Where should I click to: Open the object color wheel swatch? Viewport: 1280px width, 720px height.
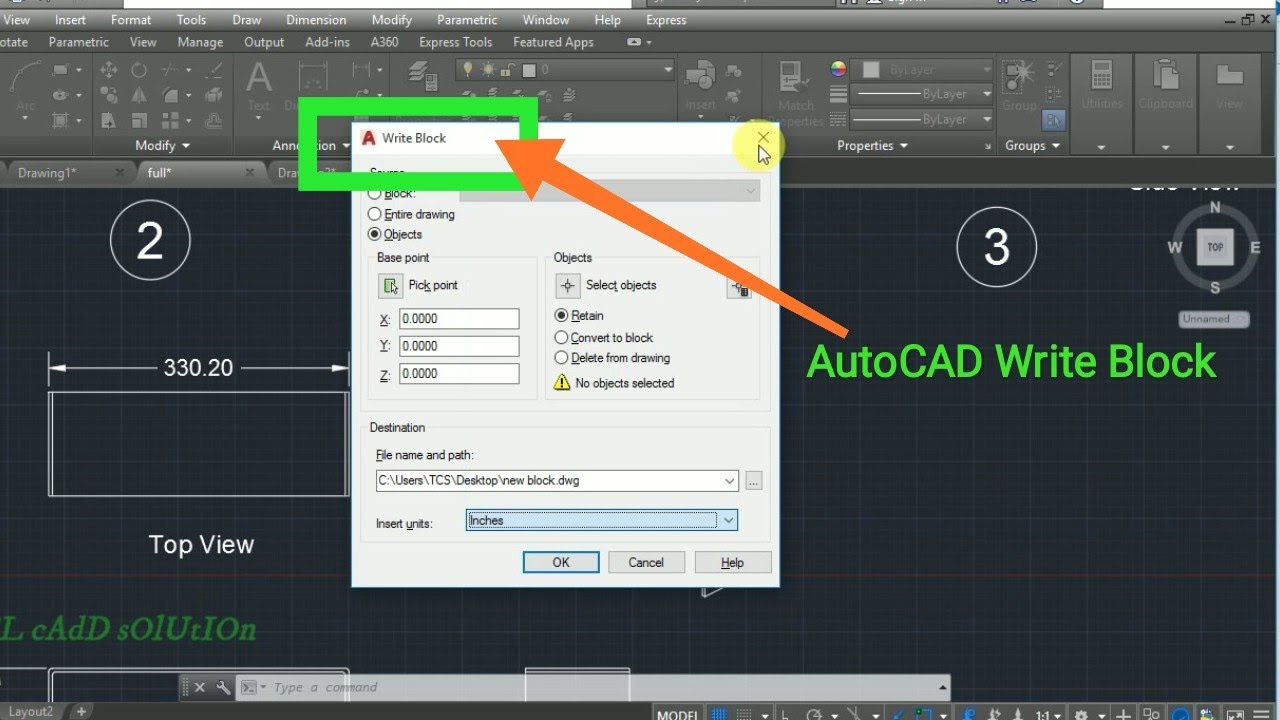point(838,69)
